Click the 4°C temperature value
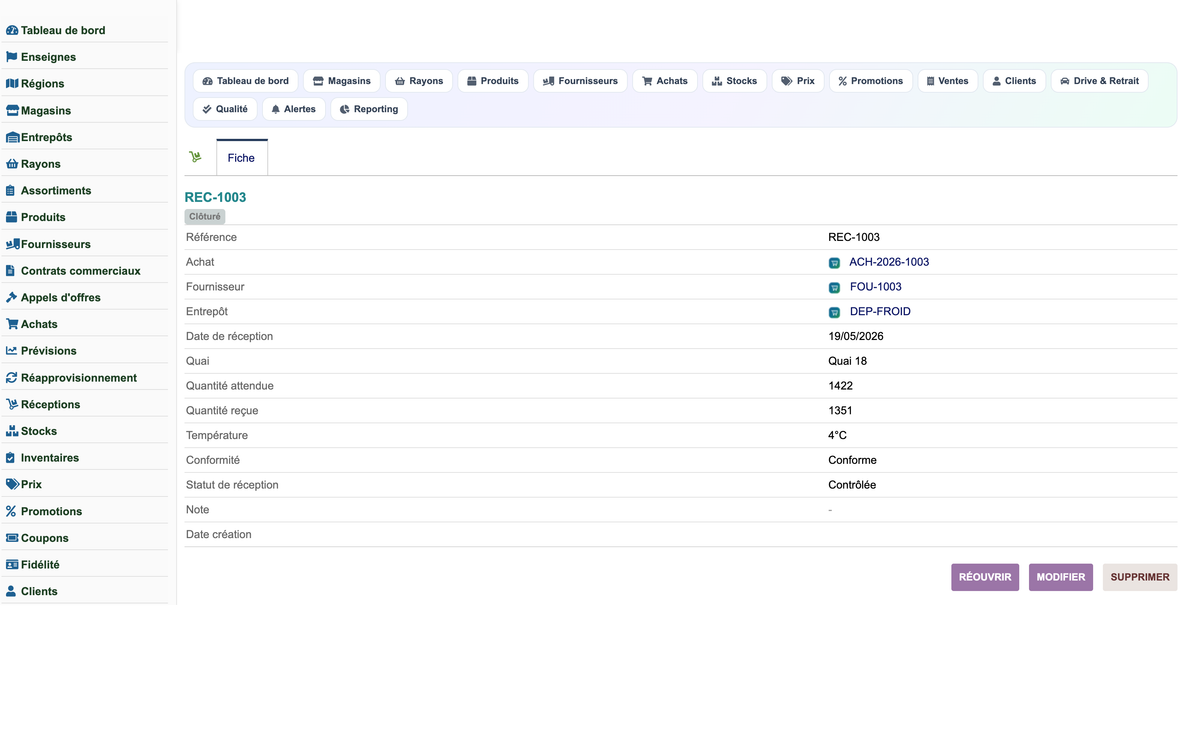 (838, 436)
